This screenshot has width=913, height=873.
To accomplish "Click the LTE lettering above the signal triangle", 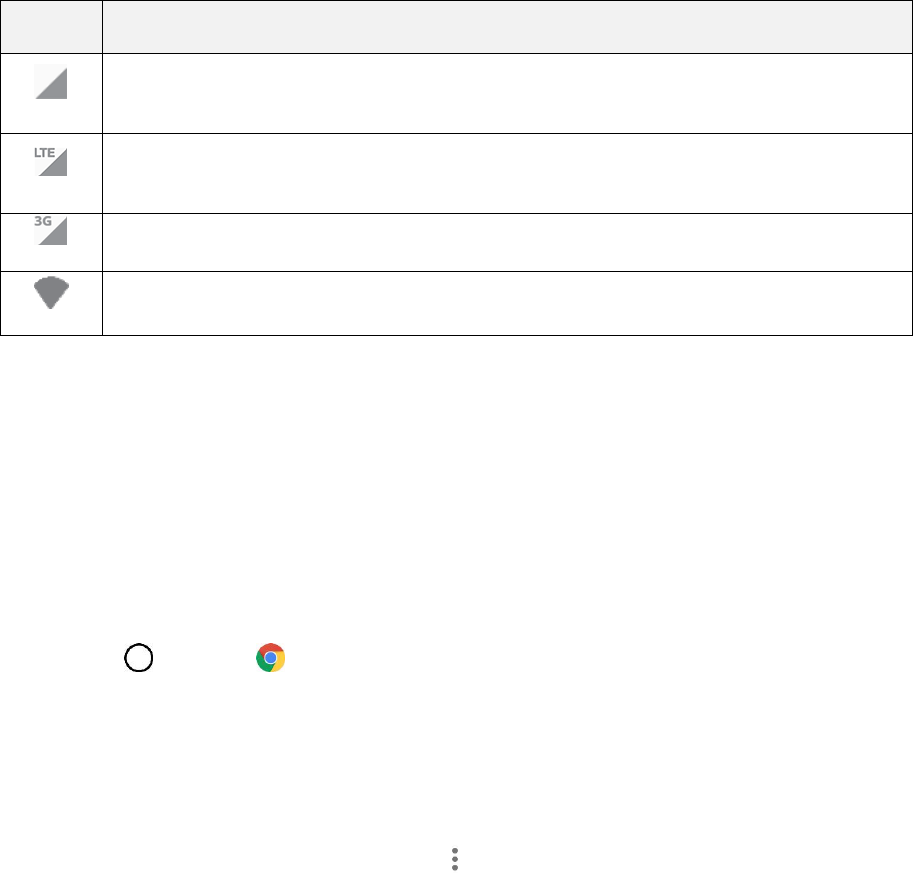I will [x=46, y=150].
